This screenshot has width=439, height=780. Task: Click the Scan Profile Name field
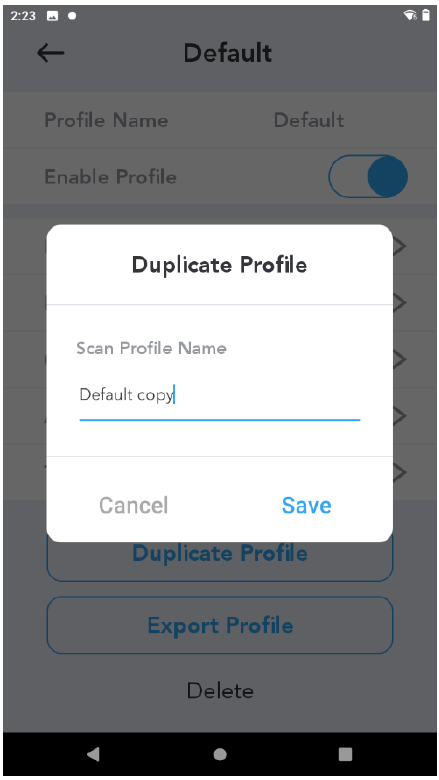pyautogui.click(x=220, y=396)
